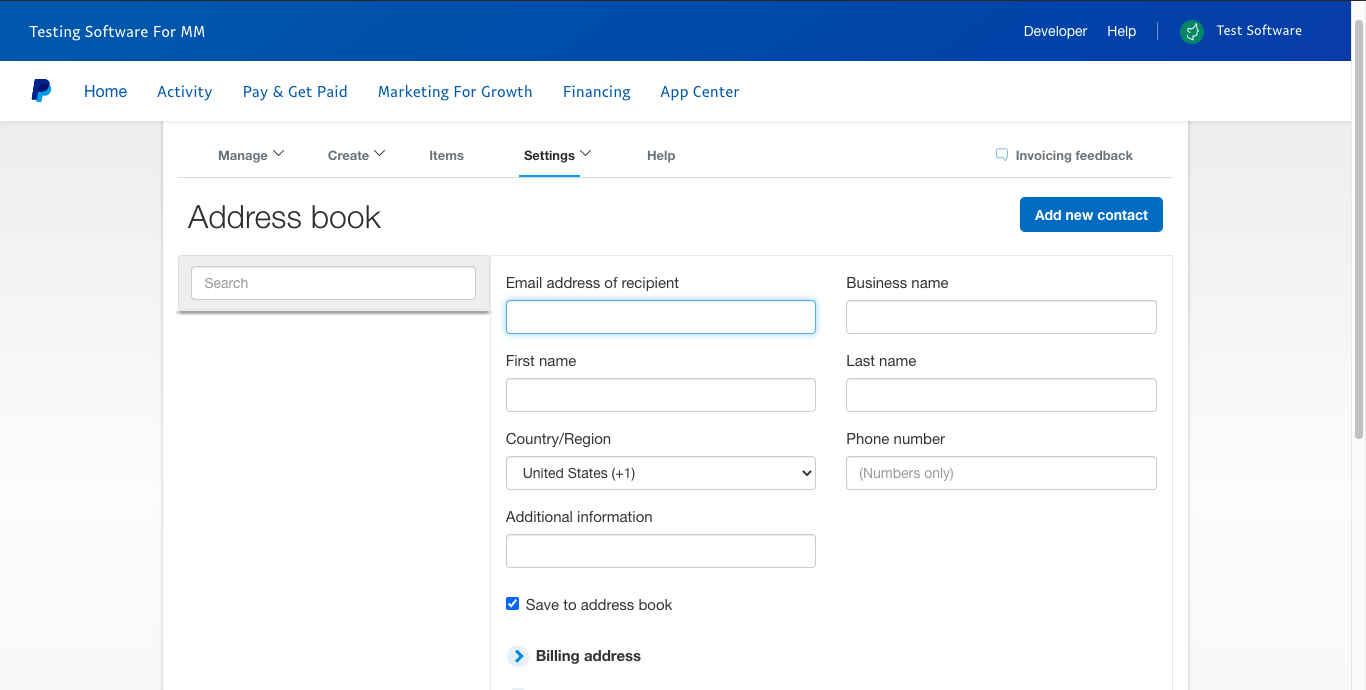Click the Additional information field
The width and height of the screenshot is (1366, 690).
point(661,551)
